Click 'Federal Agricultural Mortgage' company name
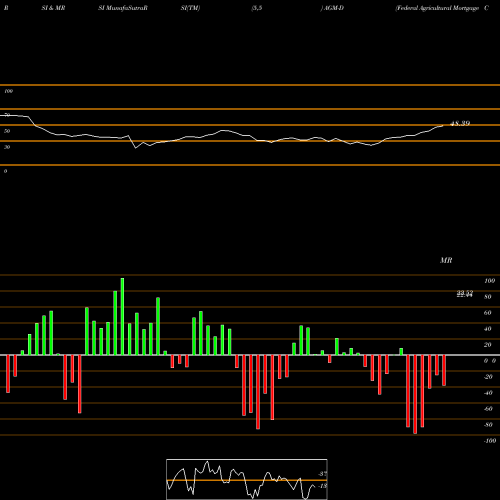 [437, 8]
